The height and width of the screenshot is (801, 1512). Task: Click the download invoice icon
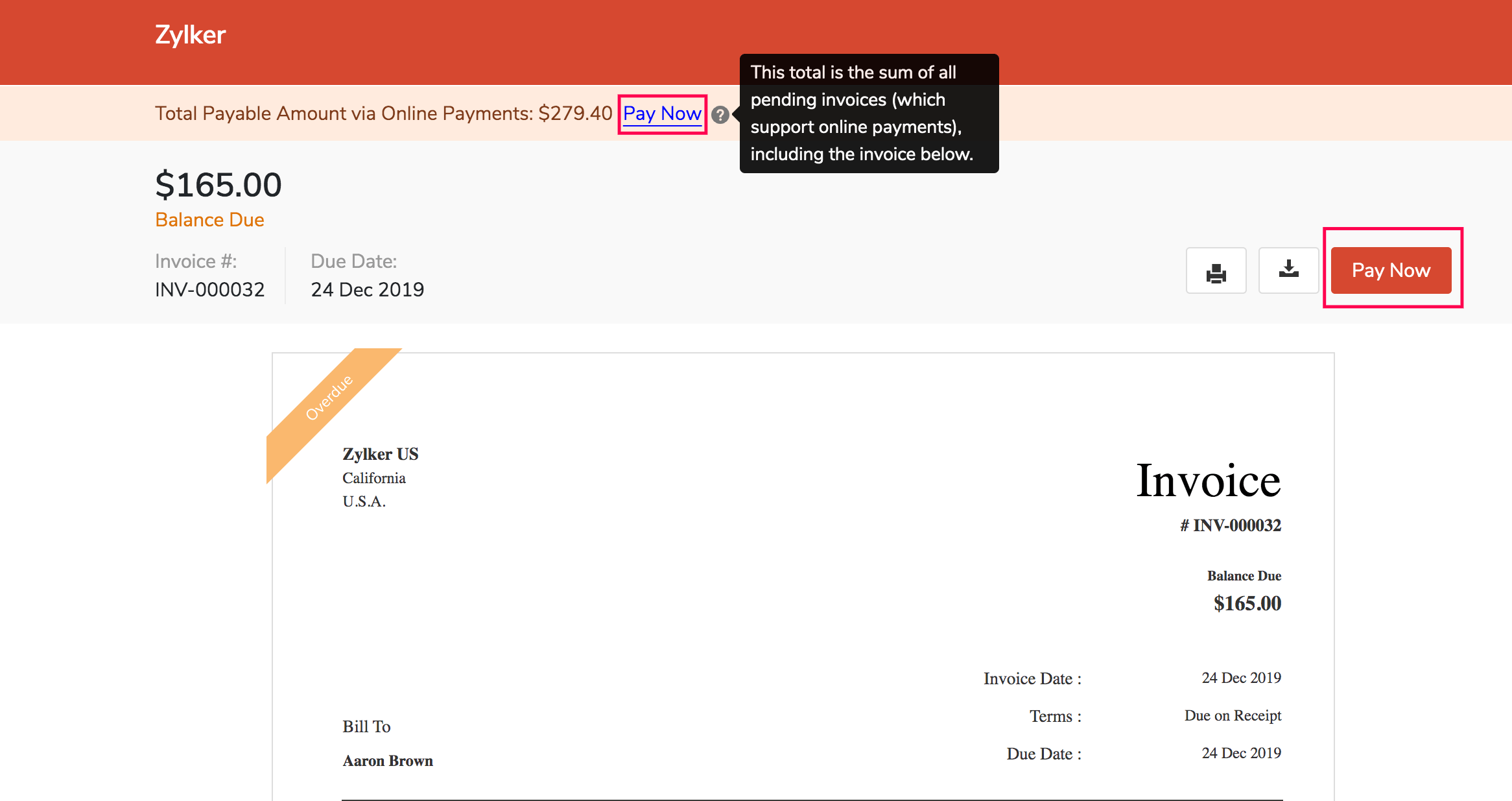1288,270
